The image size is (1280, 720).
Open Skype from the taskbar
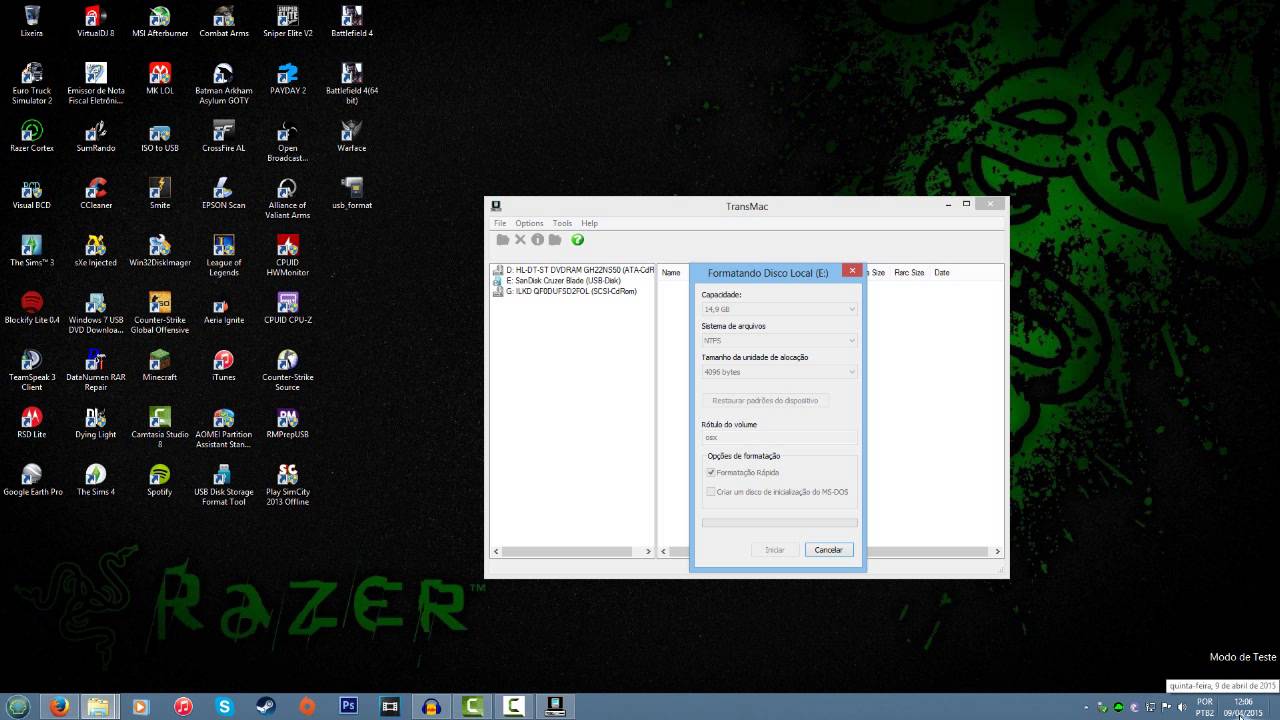(224, 707)
